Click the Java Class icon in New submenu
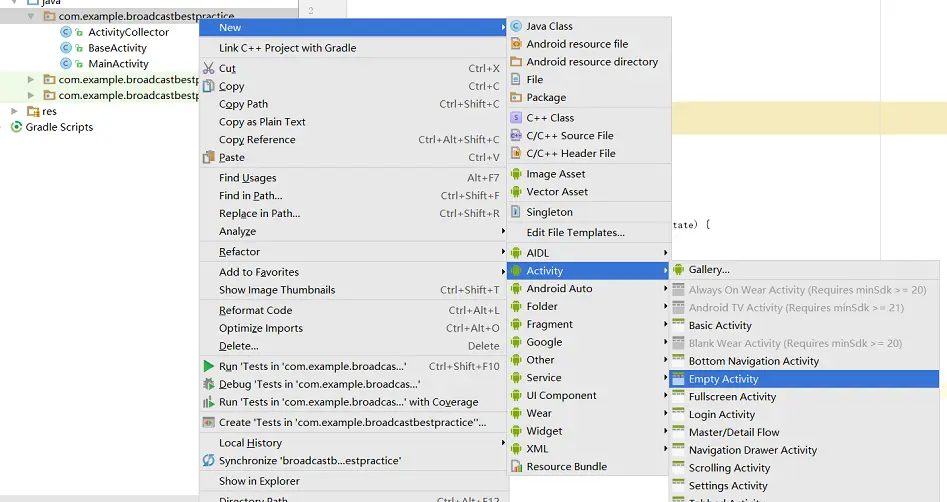This screenshot has height=502, width=947. pyautogui.click(x=516, y=26)
